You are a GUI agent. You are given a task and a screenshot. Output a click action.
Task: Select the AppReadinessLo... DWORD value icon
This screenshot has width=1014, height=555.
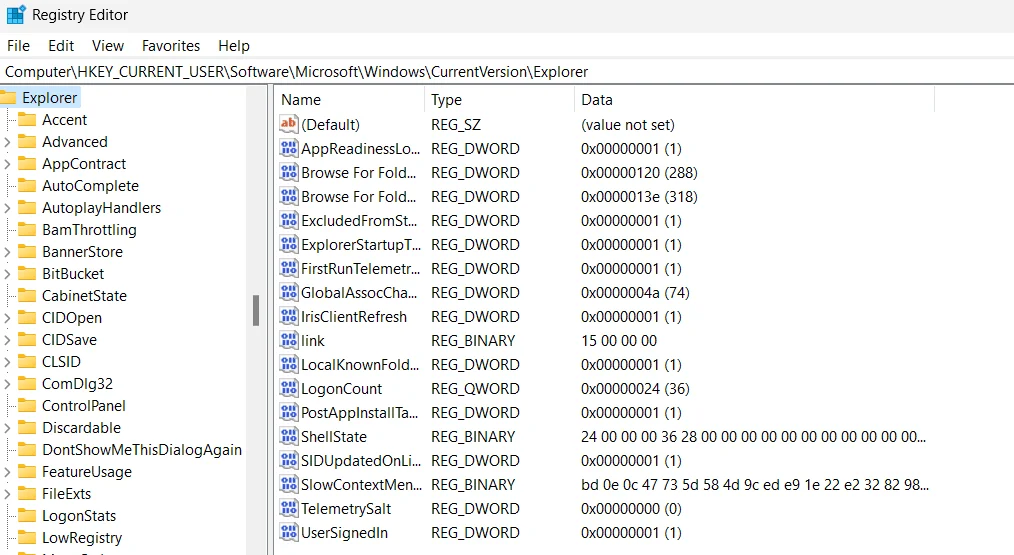pyautogui.click(x=288, y=148)
